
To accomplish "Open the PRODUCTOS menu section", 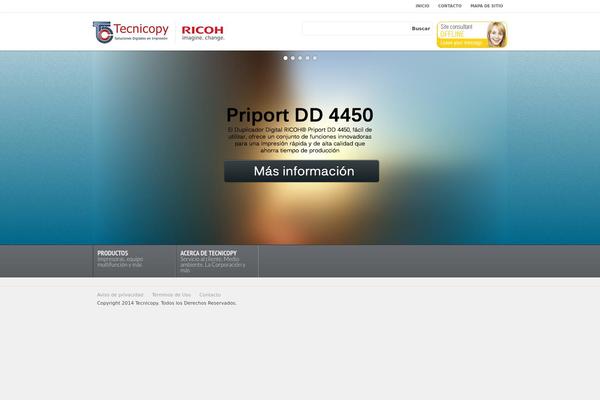I will point(134,261).
